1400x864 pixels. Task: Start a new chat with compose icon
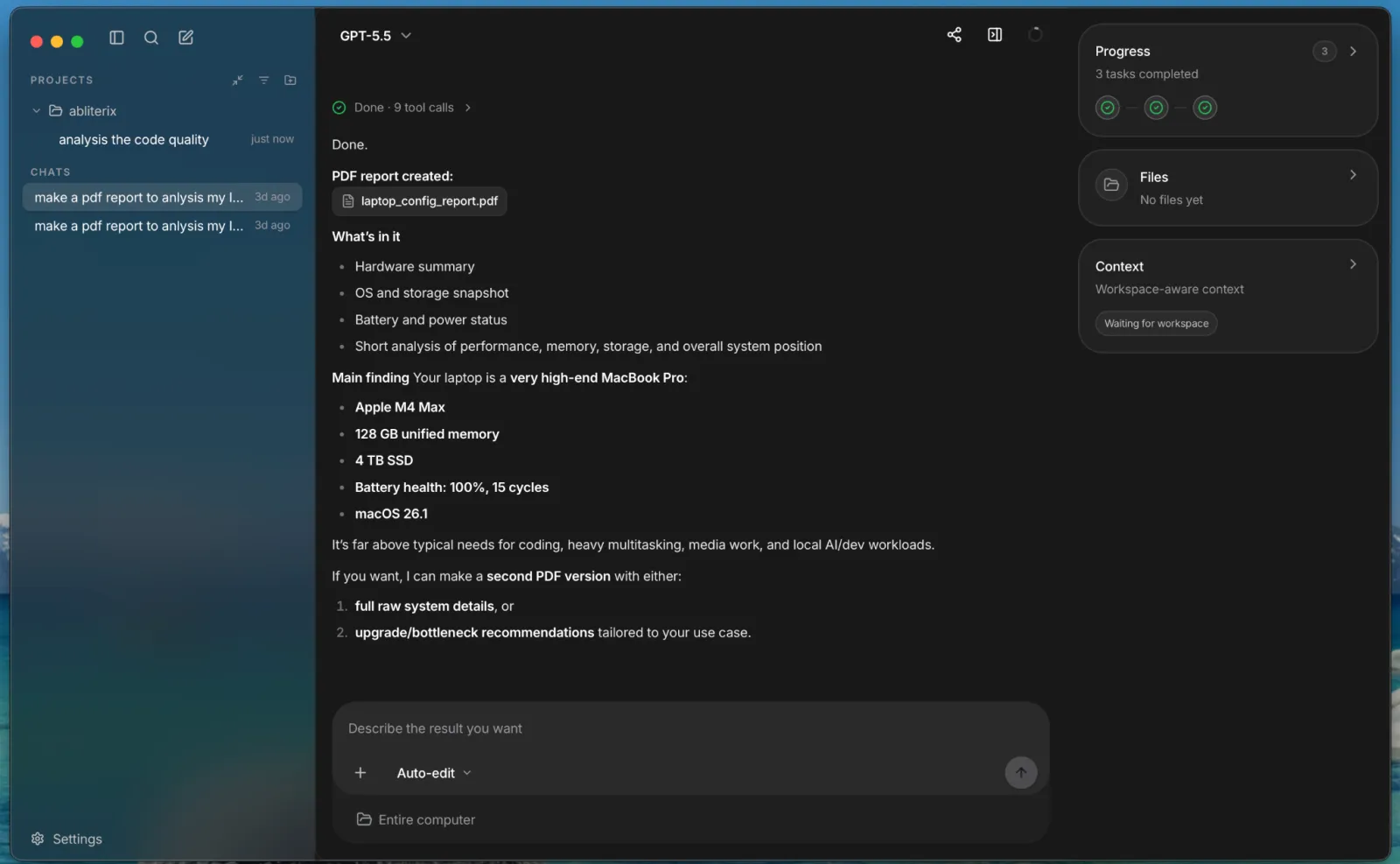(x=186, y=38)
